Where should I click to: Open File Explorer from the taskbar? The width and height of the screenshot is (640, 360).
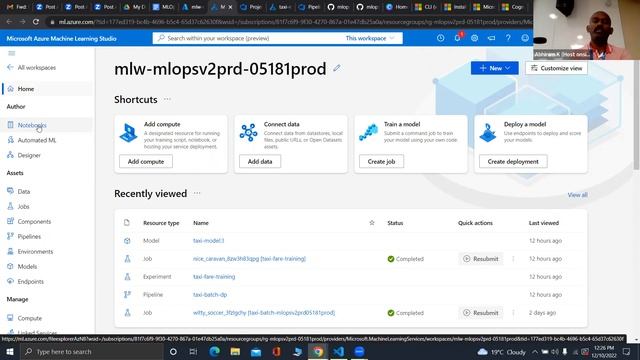tap(235, 351)
